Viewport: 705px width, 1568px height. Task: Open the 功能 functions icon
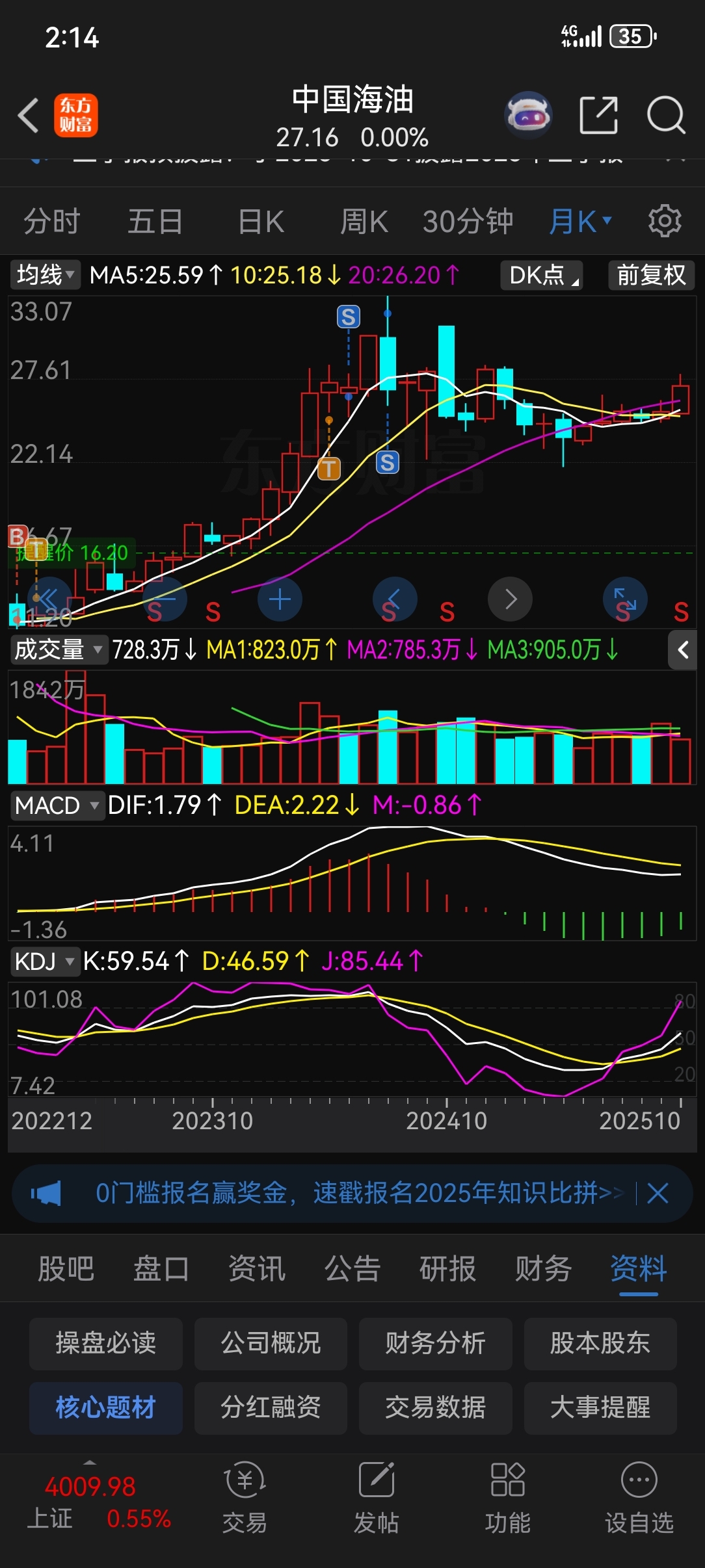point(508,1498)
